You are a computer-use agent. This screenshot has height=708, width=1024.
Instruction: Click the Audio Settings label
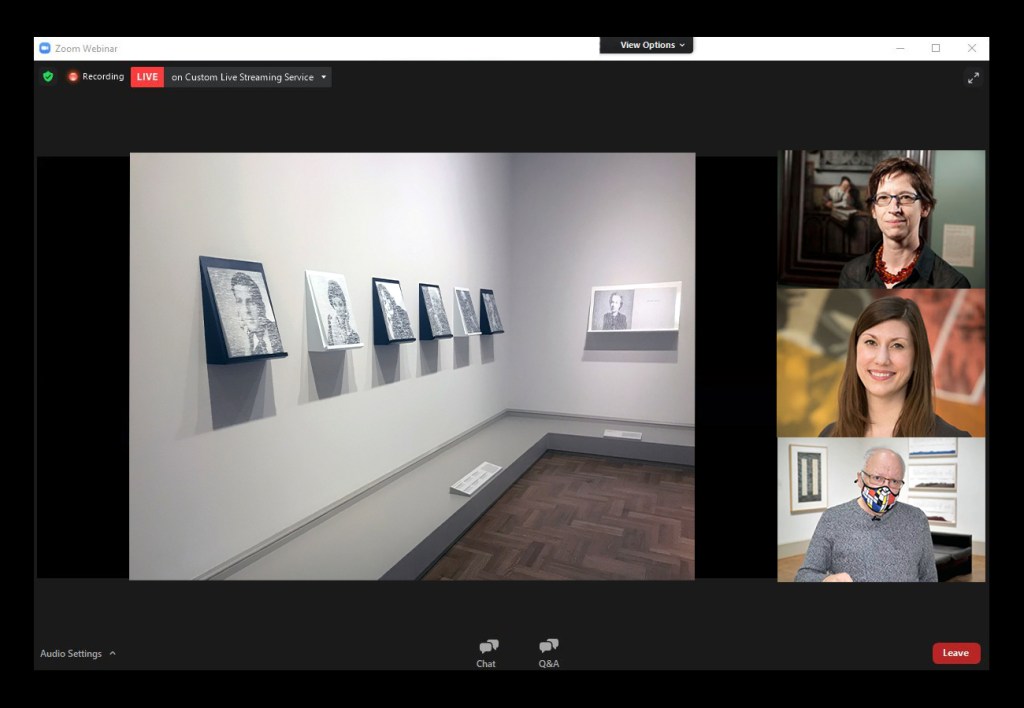pos(71,654)
